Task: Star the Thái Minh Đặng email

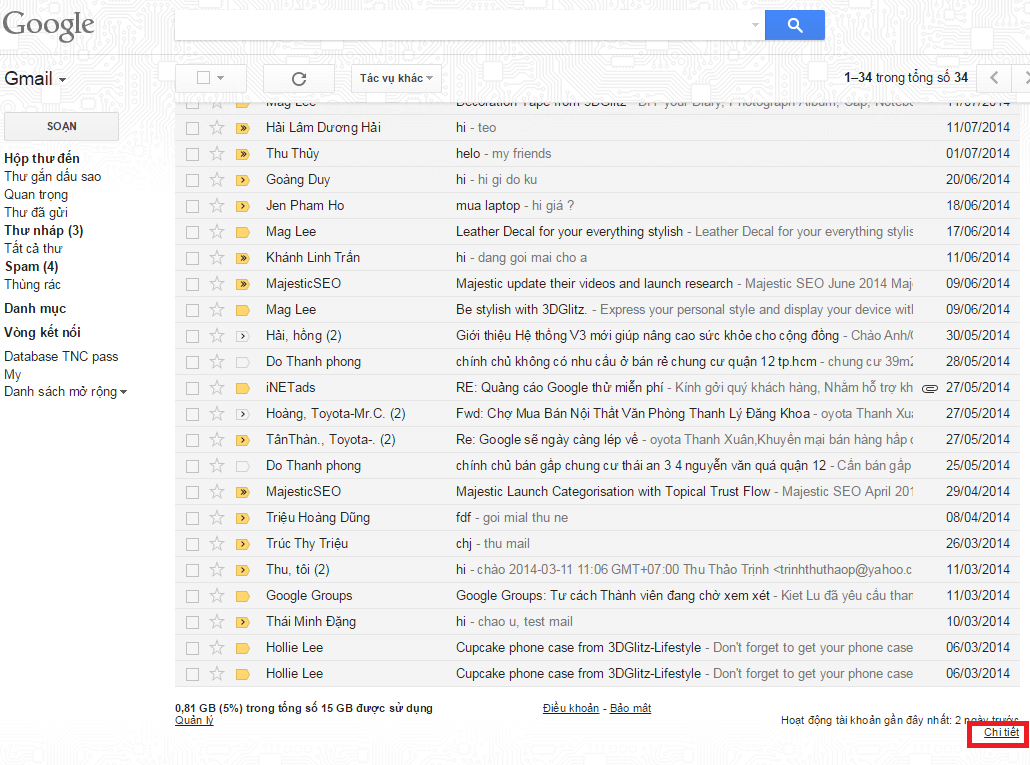Action: [217, 622]
